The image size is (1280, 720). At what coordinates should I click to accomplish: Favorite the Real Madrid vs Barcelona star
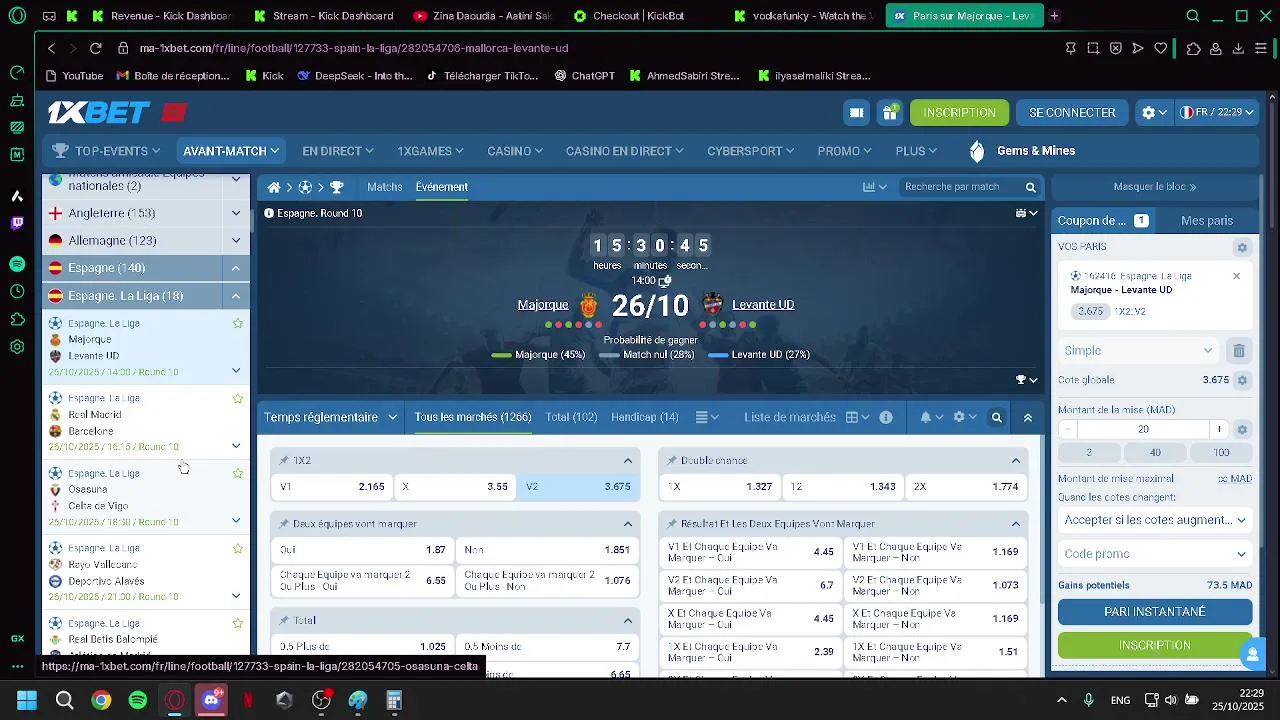[x=237, y=398]
